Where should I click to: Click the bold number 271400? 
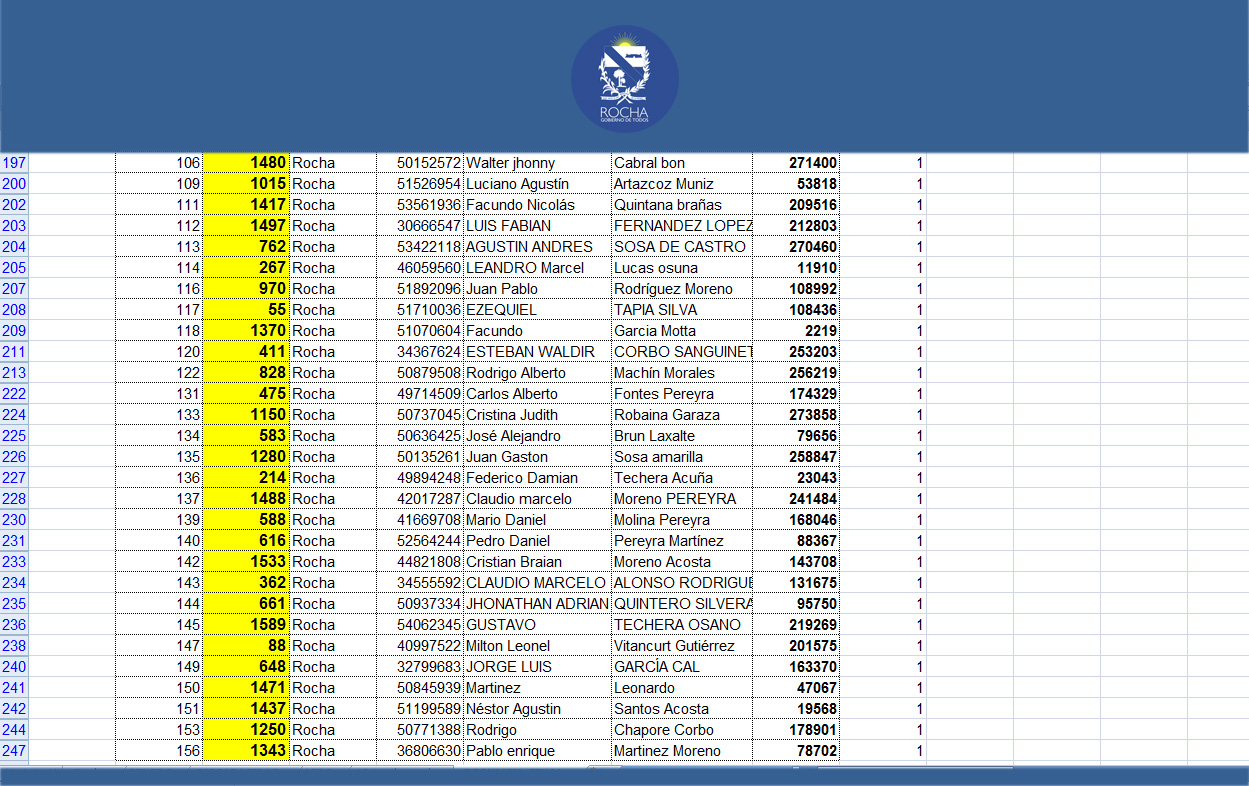coord(796,163)
